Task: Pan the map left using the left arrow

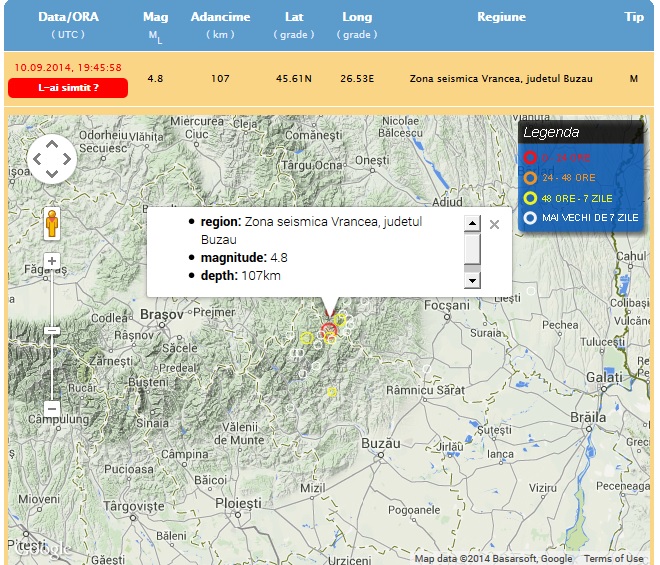Action: [37, 159]
